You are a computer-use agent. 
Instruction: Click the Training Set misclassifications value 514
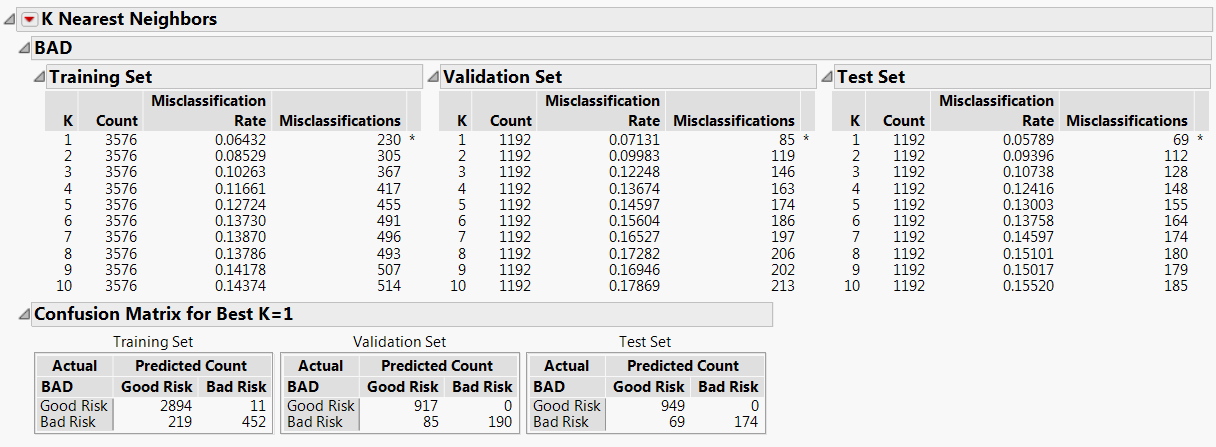387,286
